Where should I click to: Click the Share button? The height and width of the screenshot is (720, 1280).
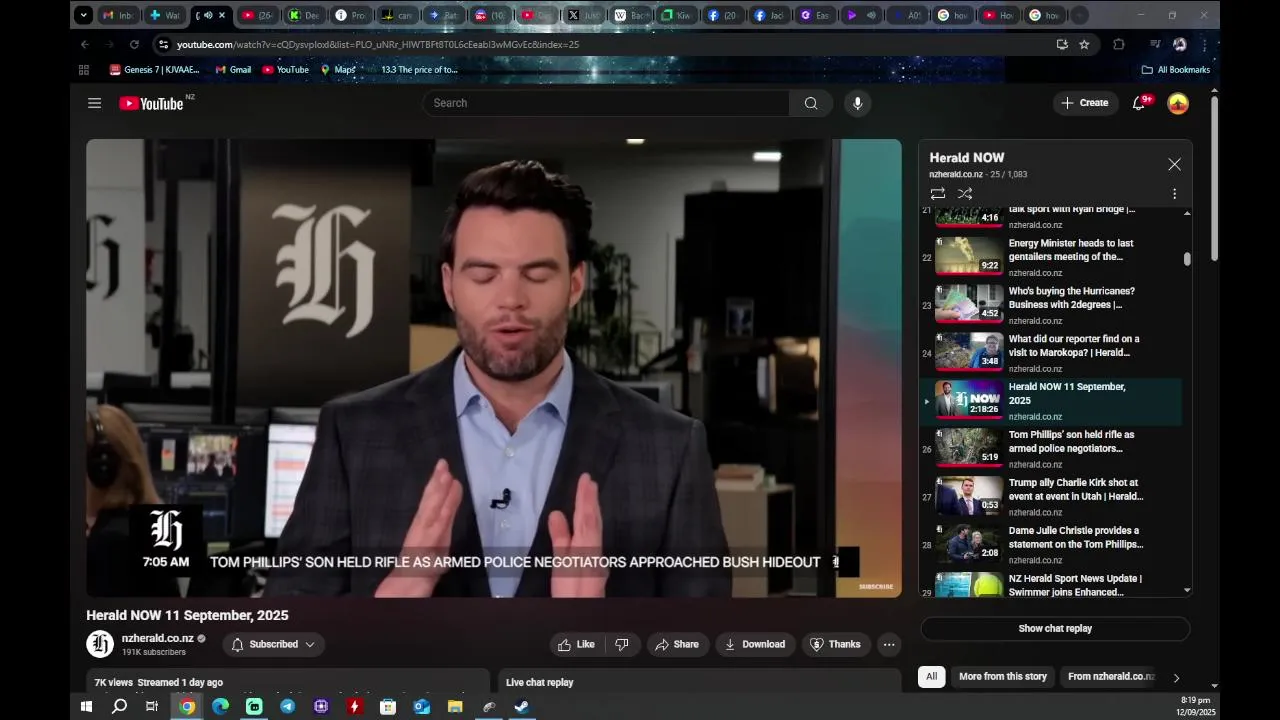coord(677,645)
